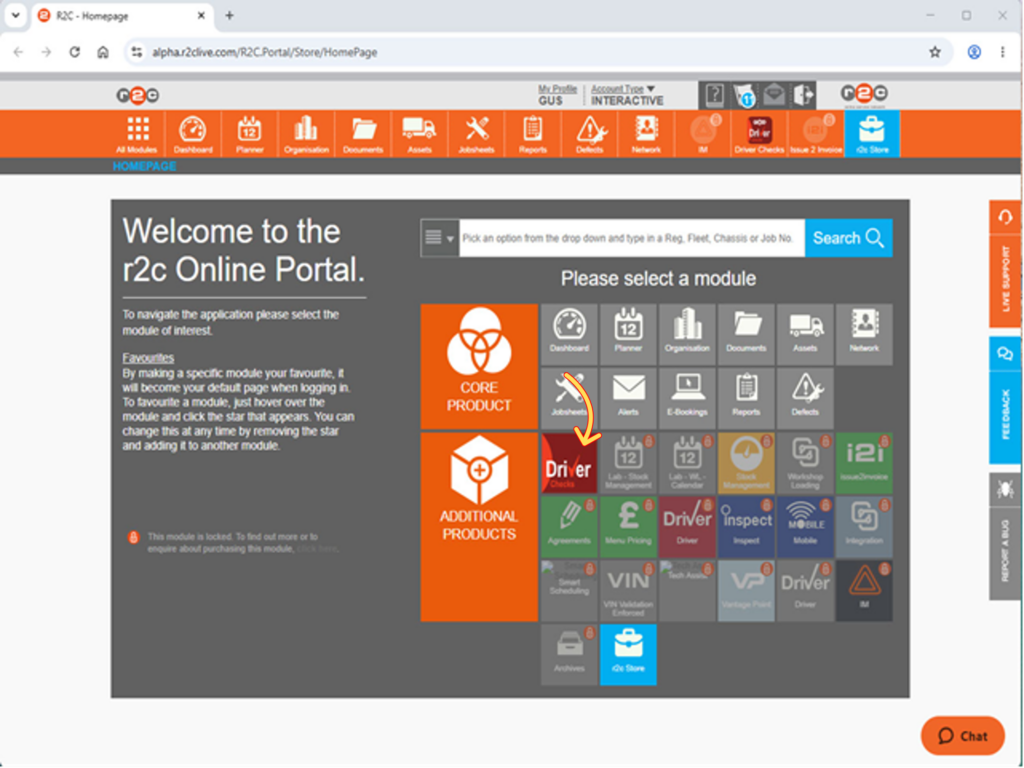Select the green Agreements tile
The image size is (1024, 768).
coord(569,526)
